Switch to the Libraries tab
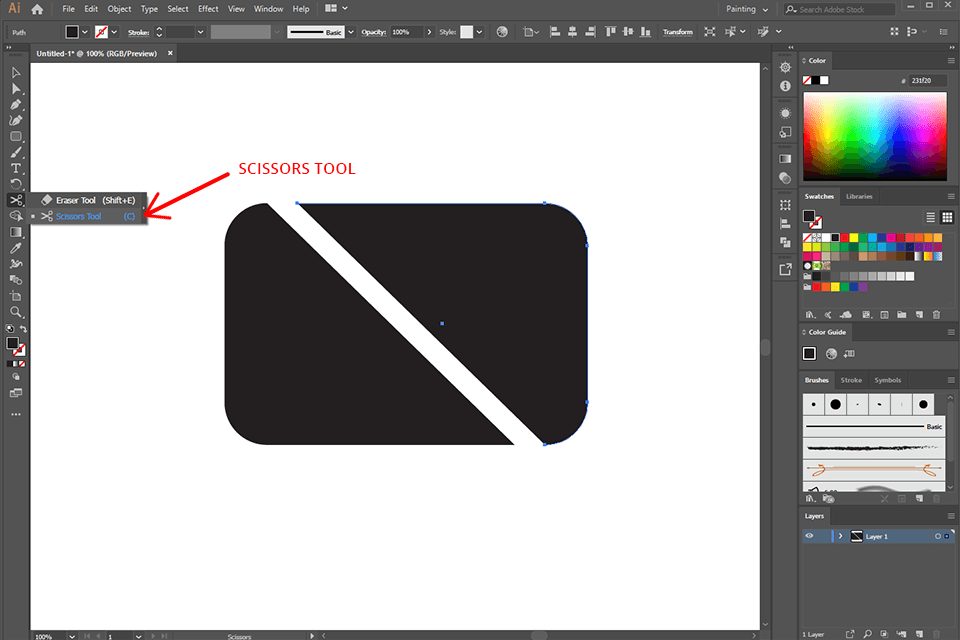This screenshot has height=640, width=960. click(859, 197)
